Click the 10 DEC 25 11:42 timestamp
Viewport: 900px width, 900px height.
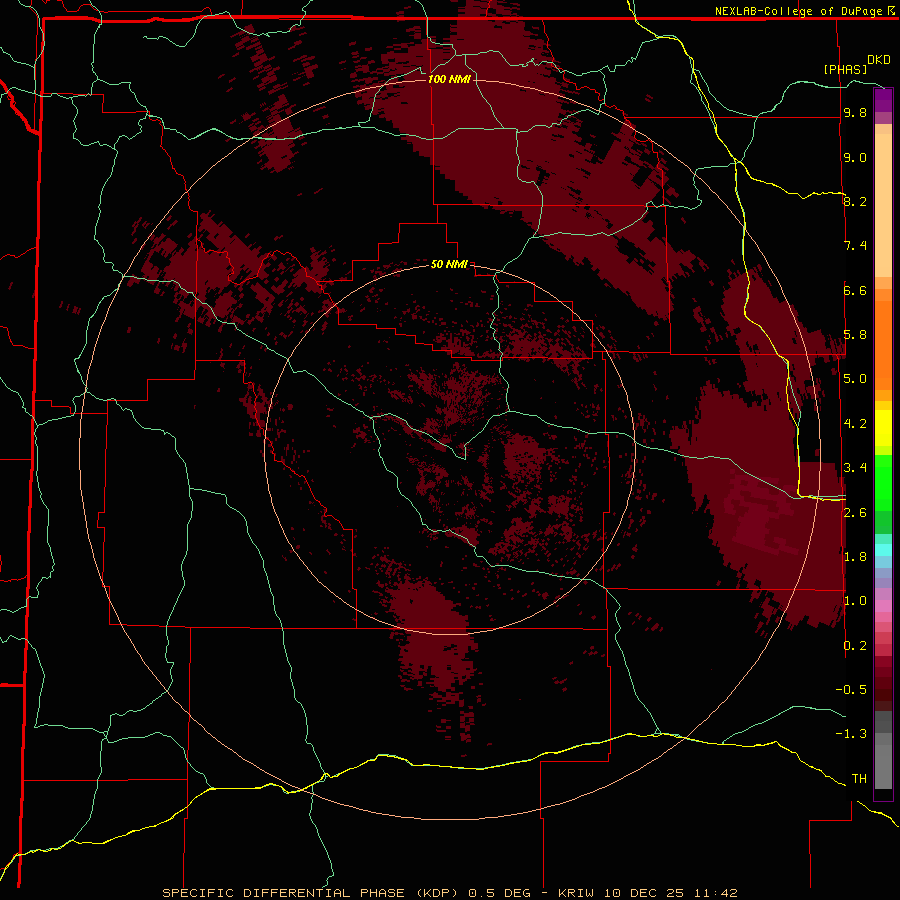(x=671, y=893)
